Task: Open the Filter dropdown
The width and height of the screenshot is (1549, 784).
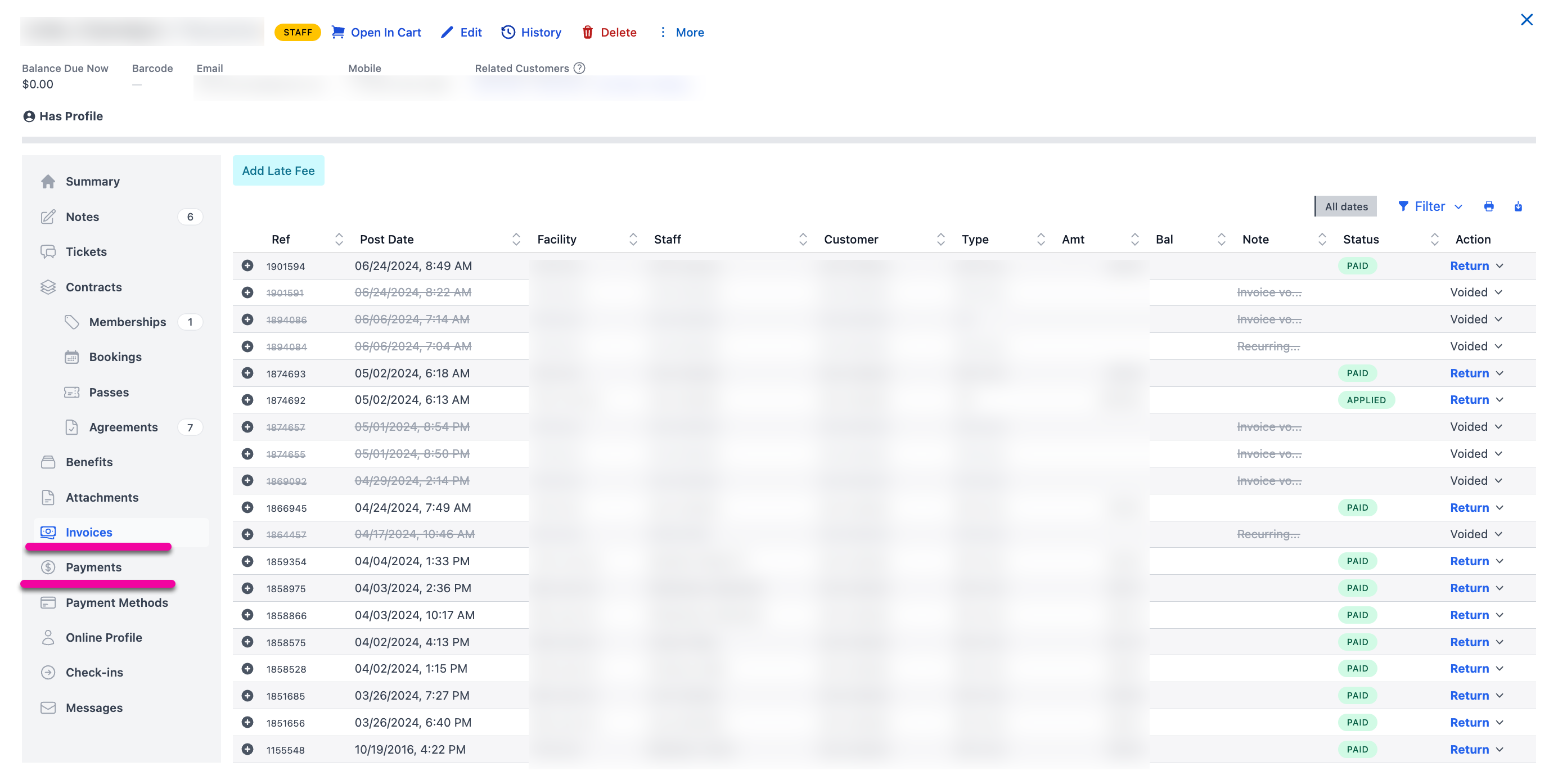Action: coord(1430,206)
